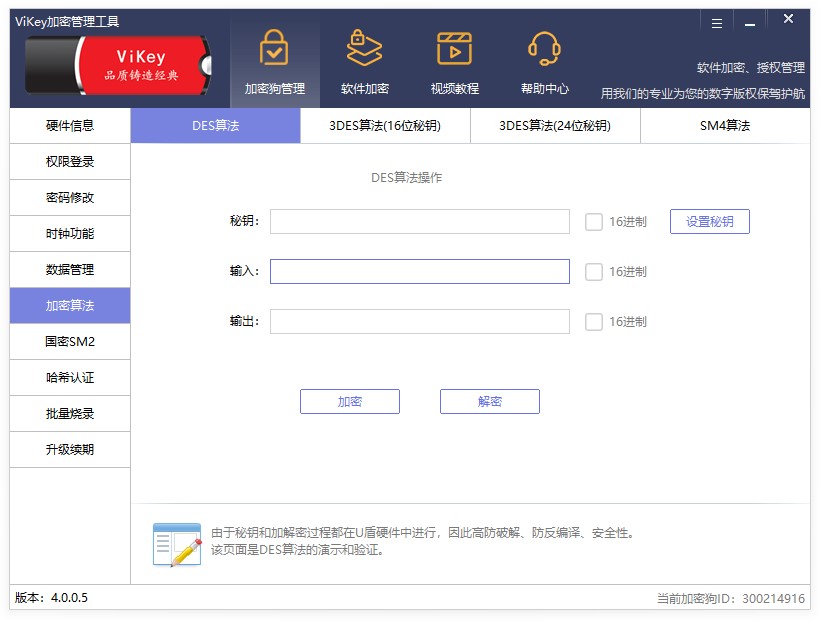820x622 pixels.
Task: Minimize the ViKey window
Action: point(750,24)
